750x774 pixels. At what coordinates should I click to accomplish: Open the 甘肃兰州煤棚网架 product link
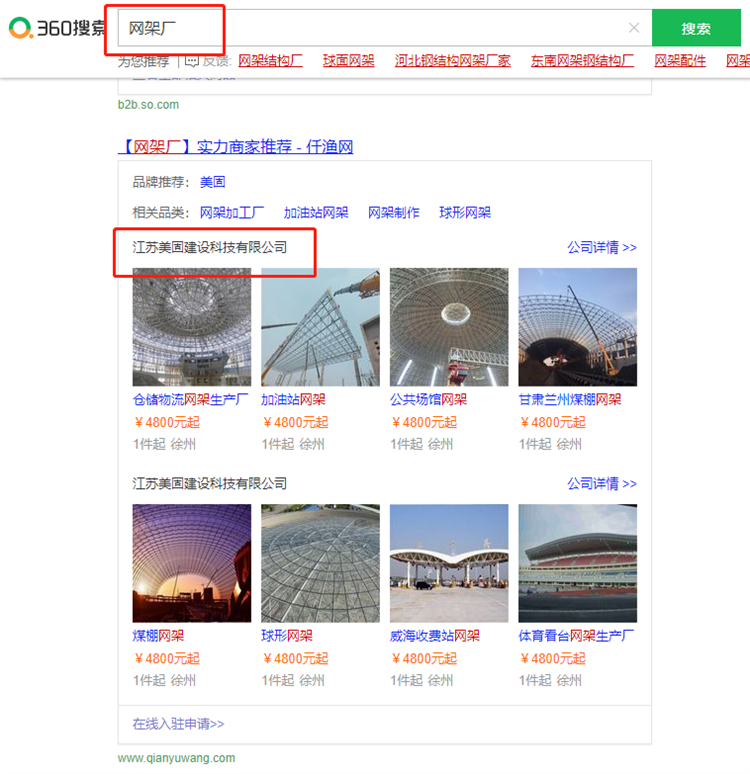coord(569,399)
